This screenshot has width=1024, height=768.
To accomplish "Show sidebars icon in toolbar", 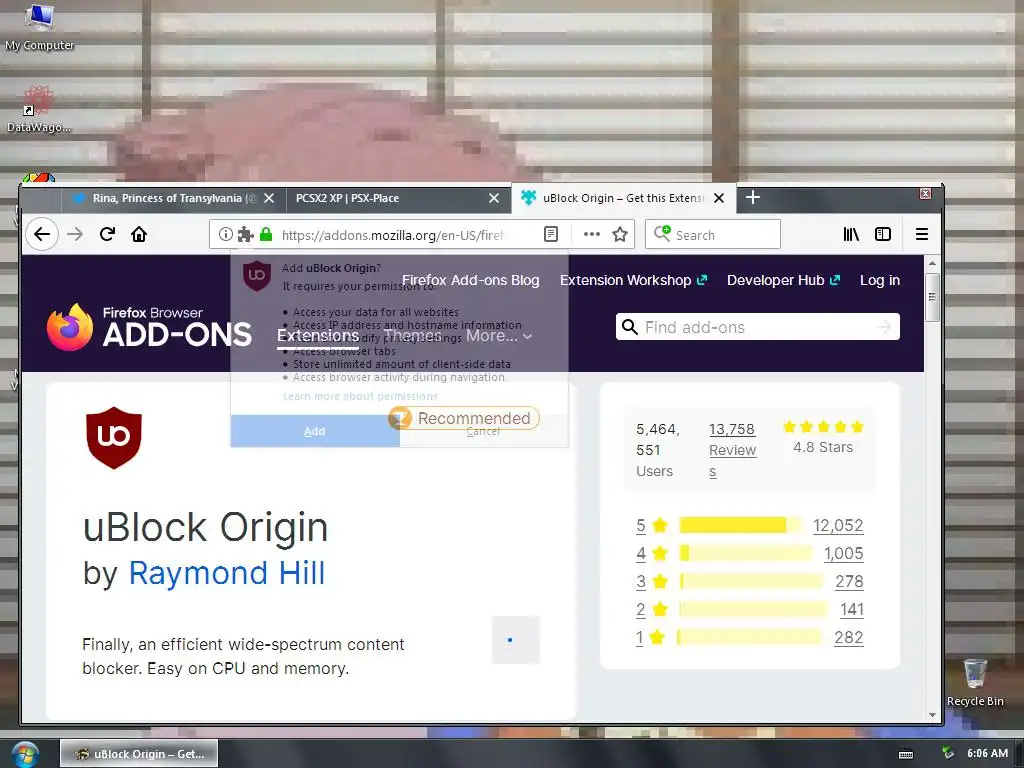I will coord(883,234).
